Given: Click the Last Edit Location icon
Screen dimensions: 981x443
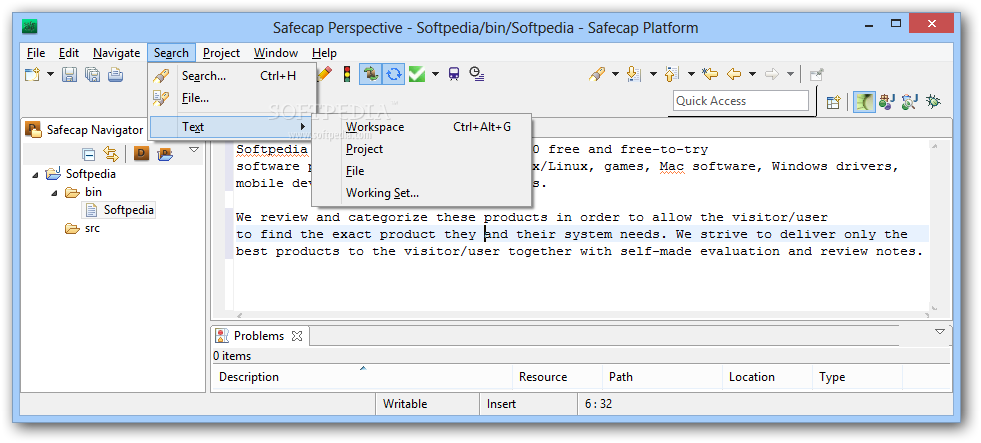Looking at the screenshot, I should point(709,74).
